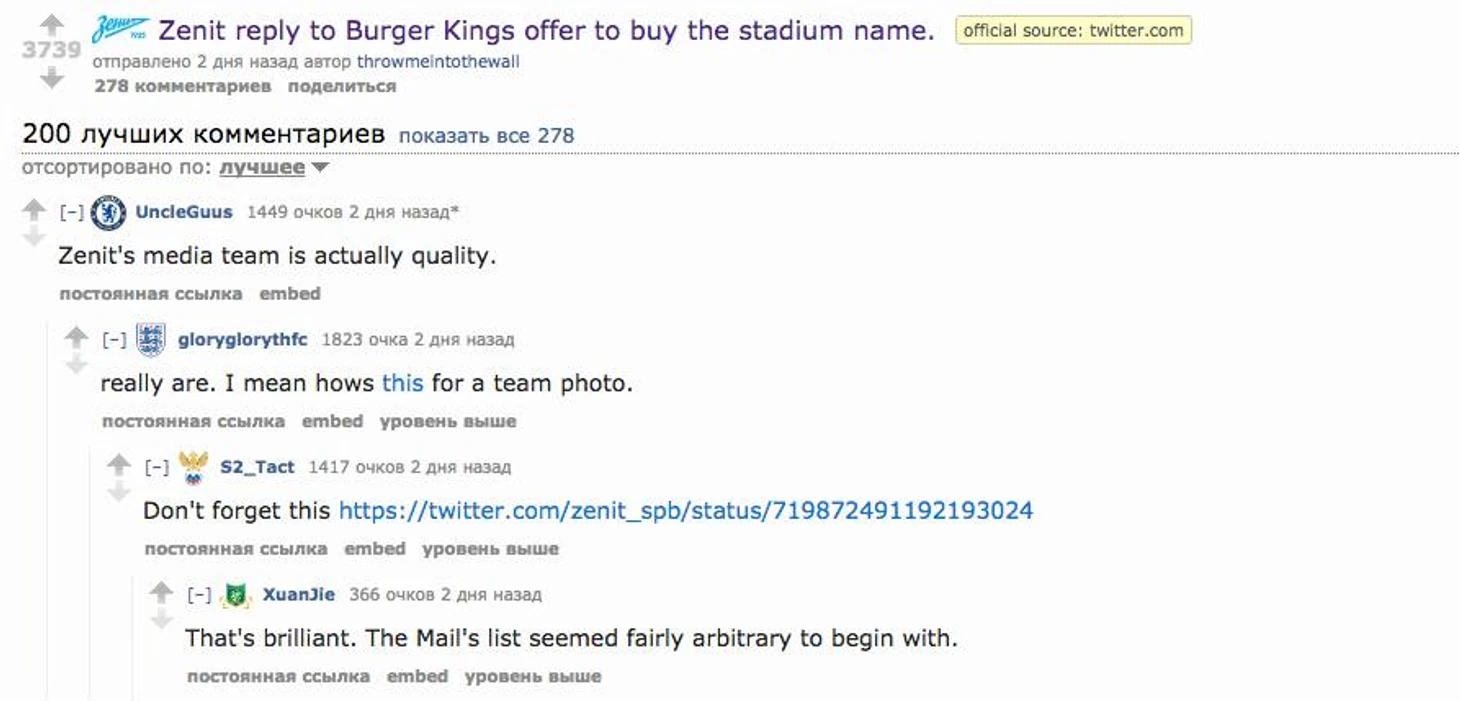The height and width of the screenshot is (701, 1460).
Task: Click 'уровень выше' under XuanJie's comment
Action: click(533, 677)
